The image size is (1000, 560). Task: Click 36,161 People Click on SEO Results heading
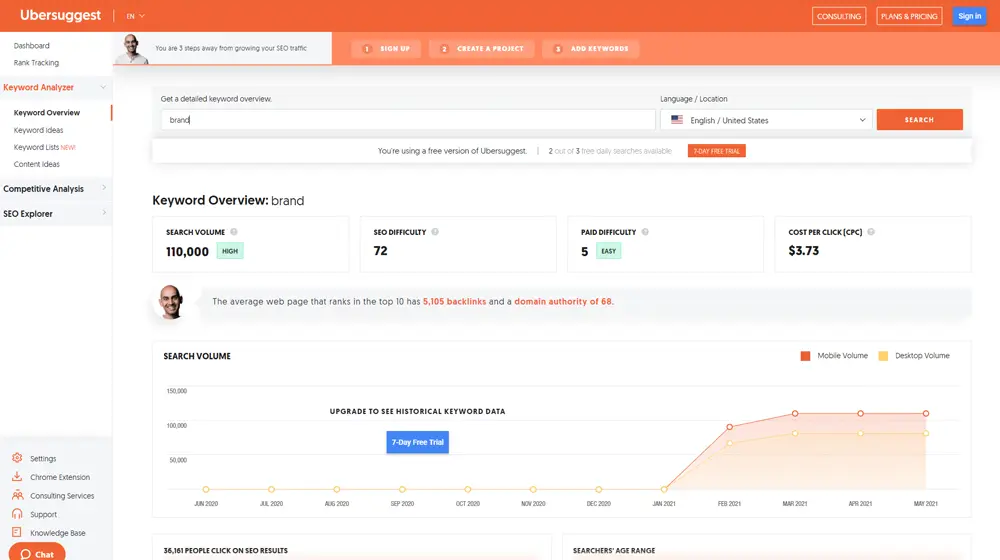click(225, 550)
